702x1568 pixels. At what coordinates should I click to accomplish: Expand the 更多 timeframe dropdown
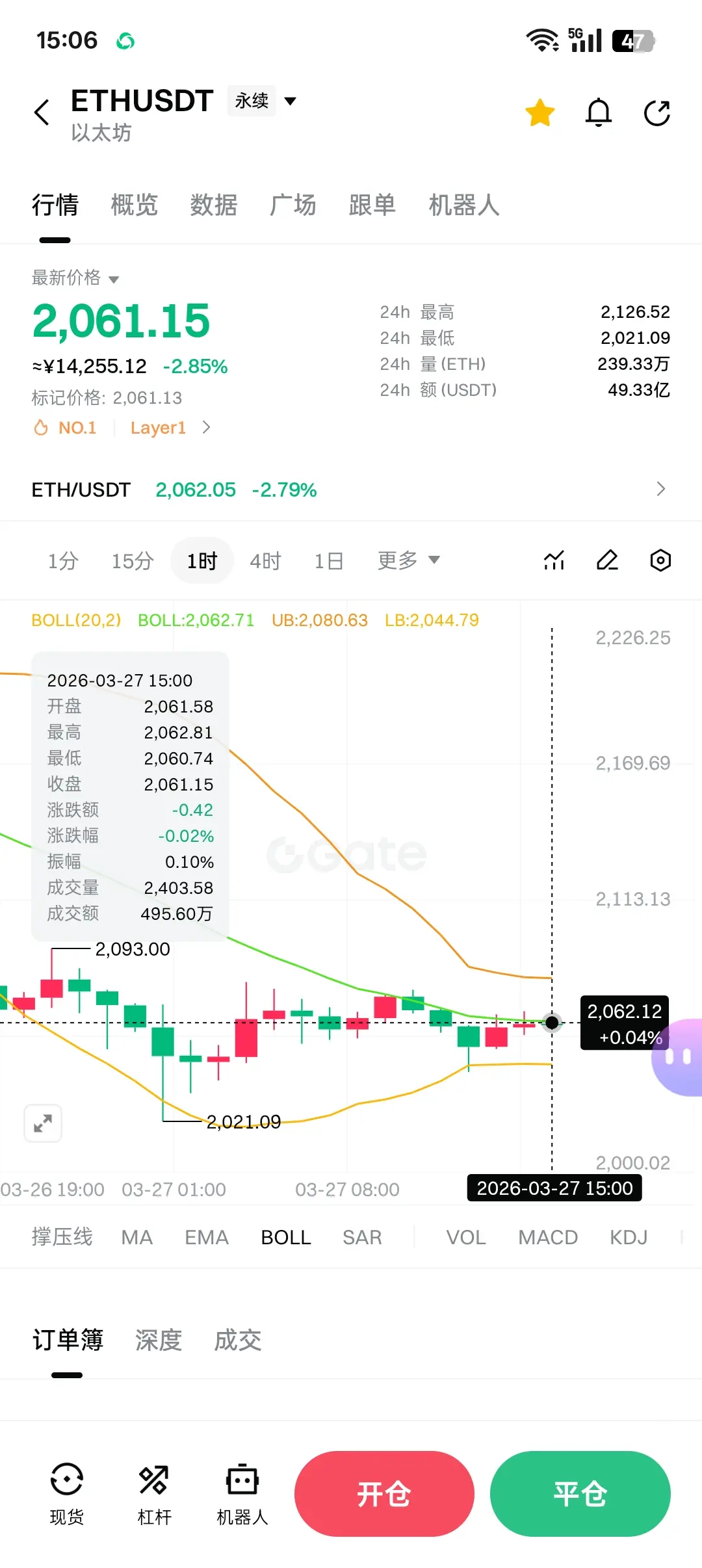[x=409, y=560]
